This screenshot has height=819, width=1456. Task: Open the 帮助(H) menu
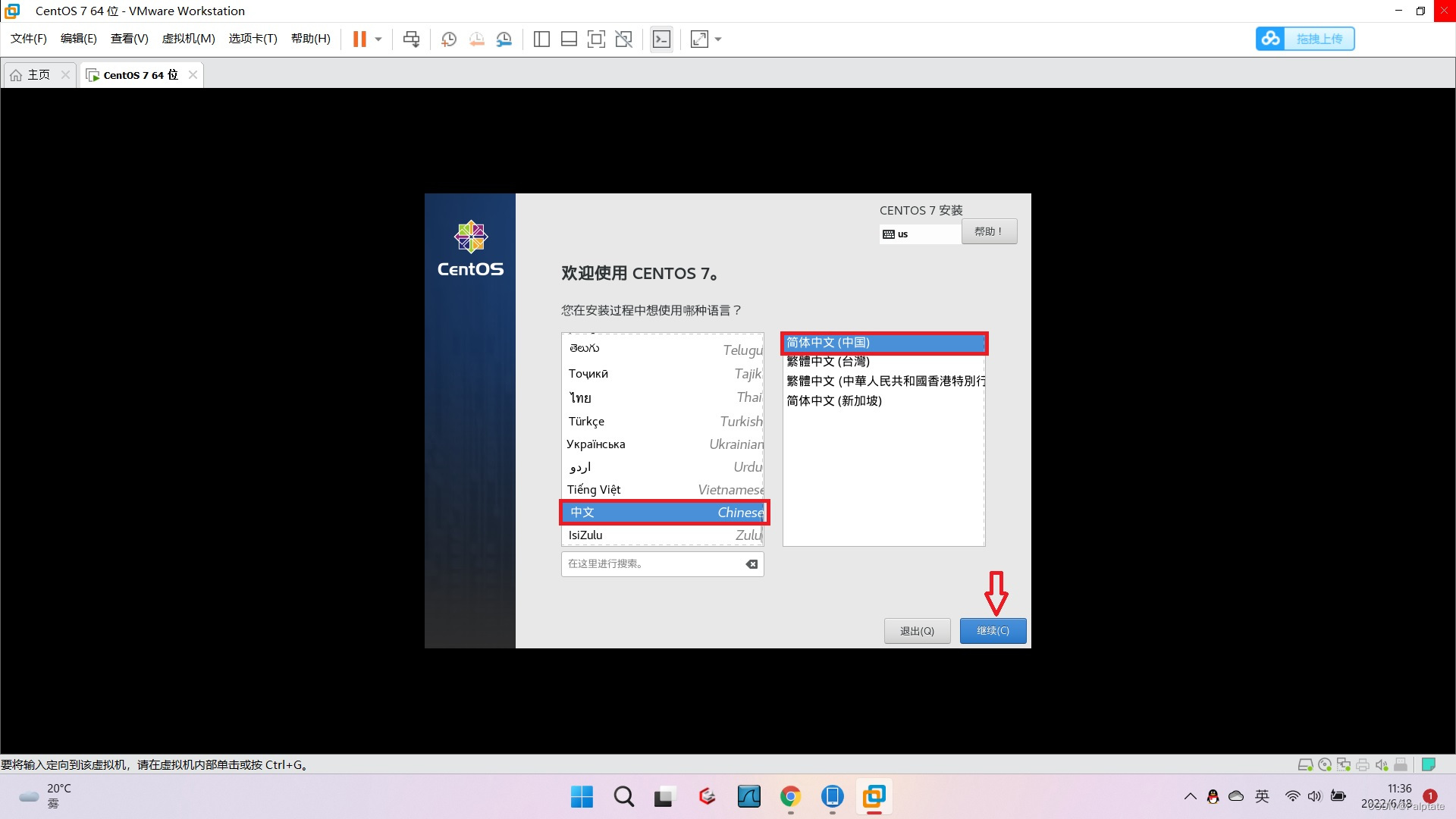[x=311, y=39]
